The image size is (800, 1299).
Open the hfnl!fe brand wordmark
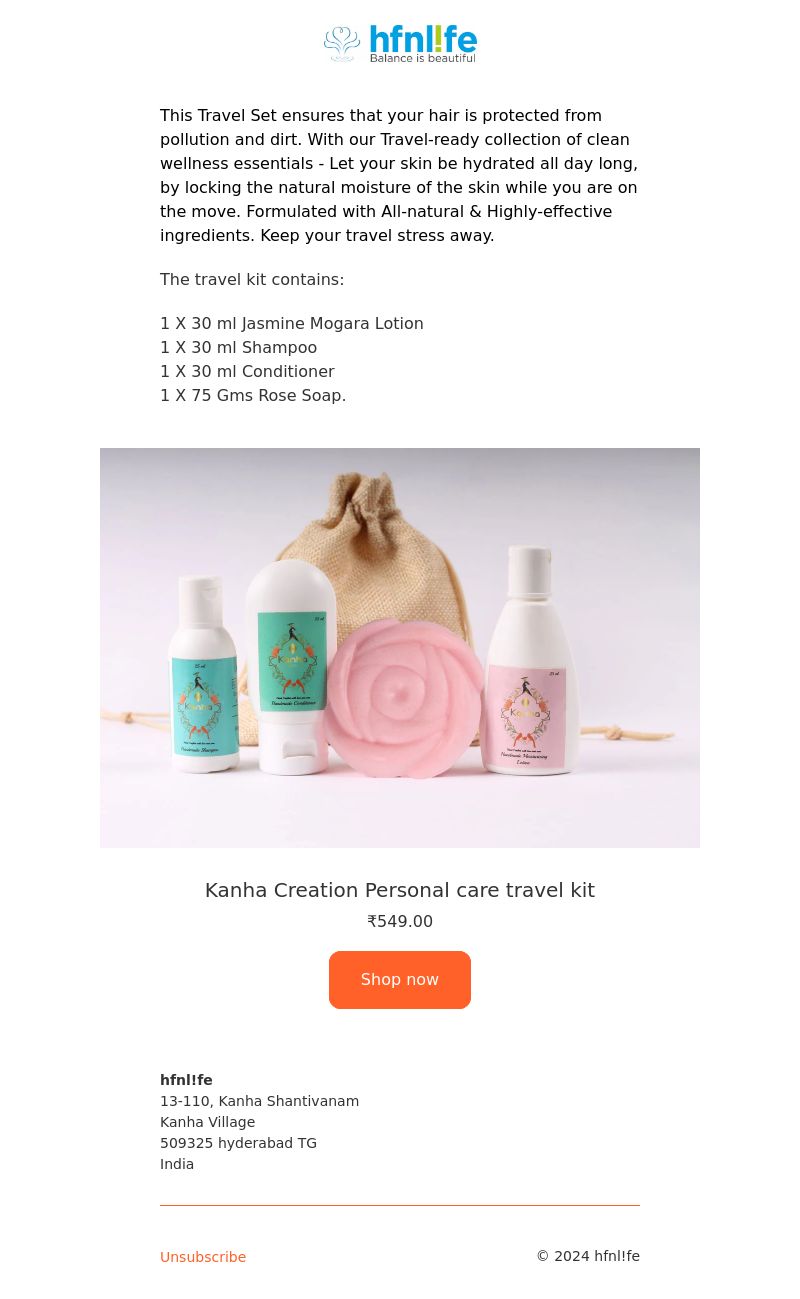pos(423,39)
